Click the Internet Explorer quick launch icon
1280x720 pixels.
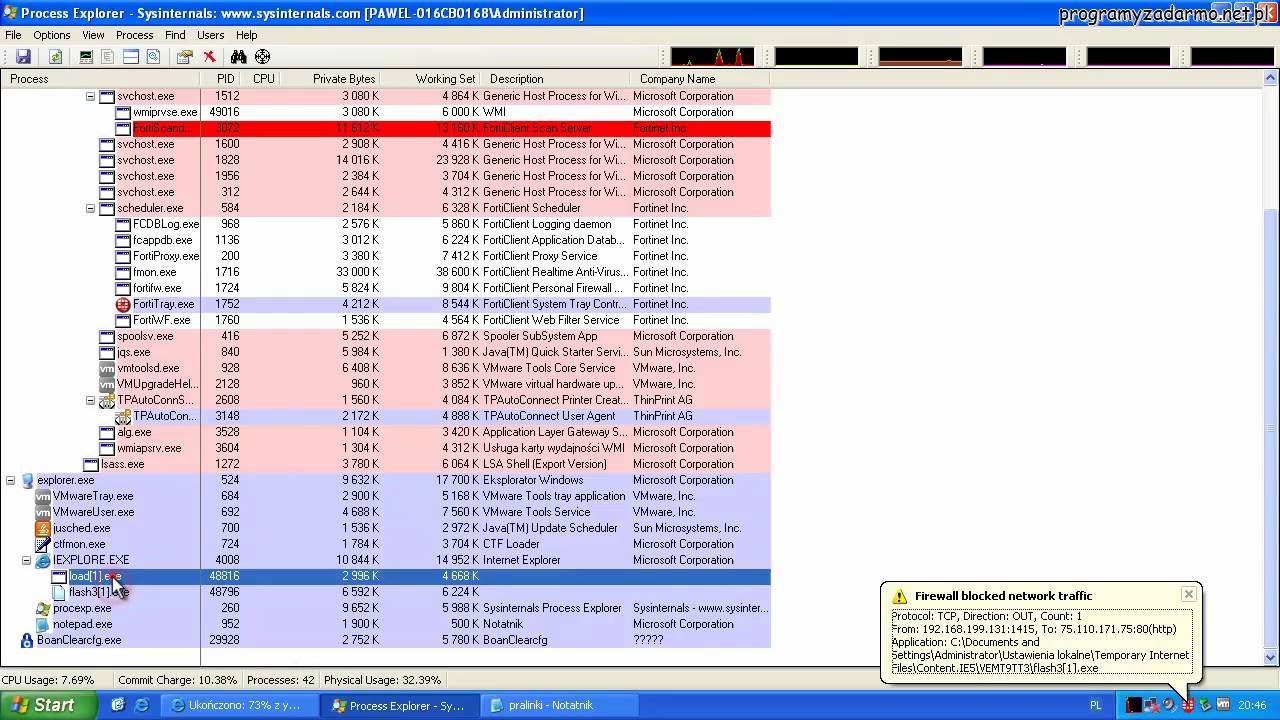[141, 705]
